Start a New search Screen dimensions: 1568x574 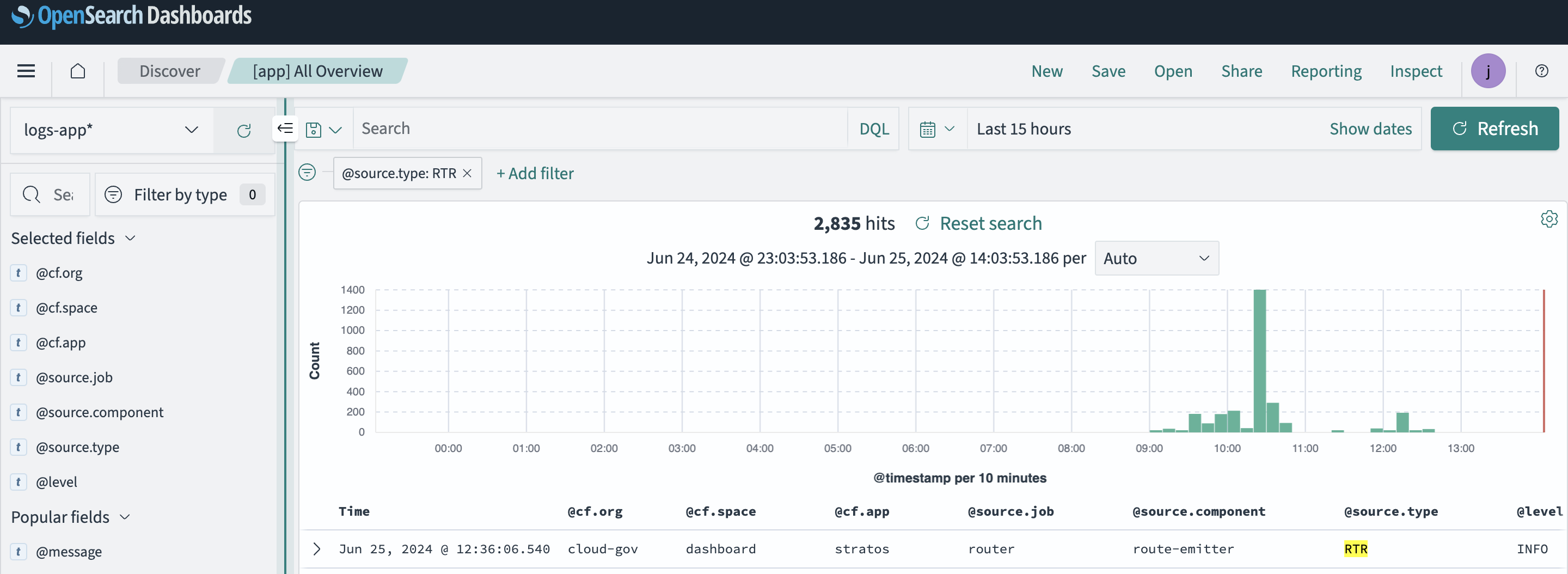click(x=1046, y=71)
